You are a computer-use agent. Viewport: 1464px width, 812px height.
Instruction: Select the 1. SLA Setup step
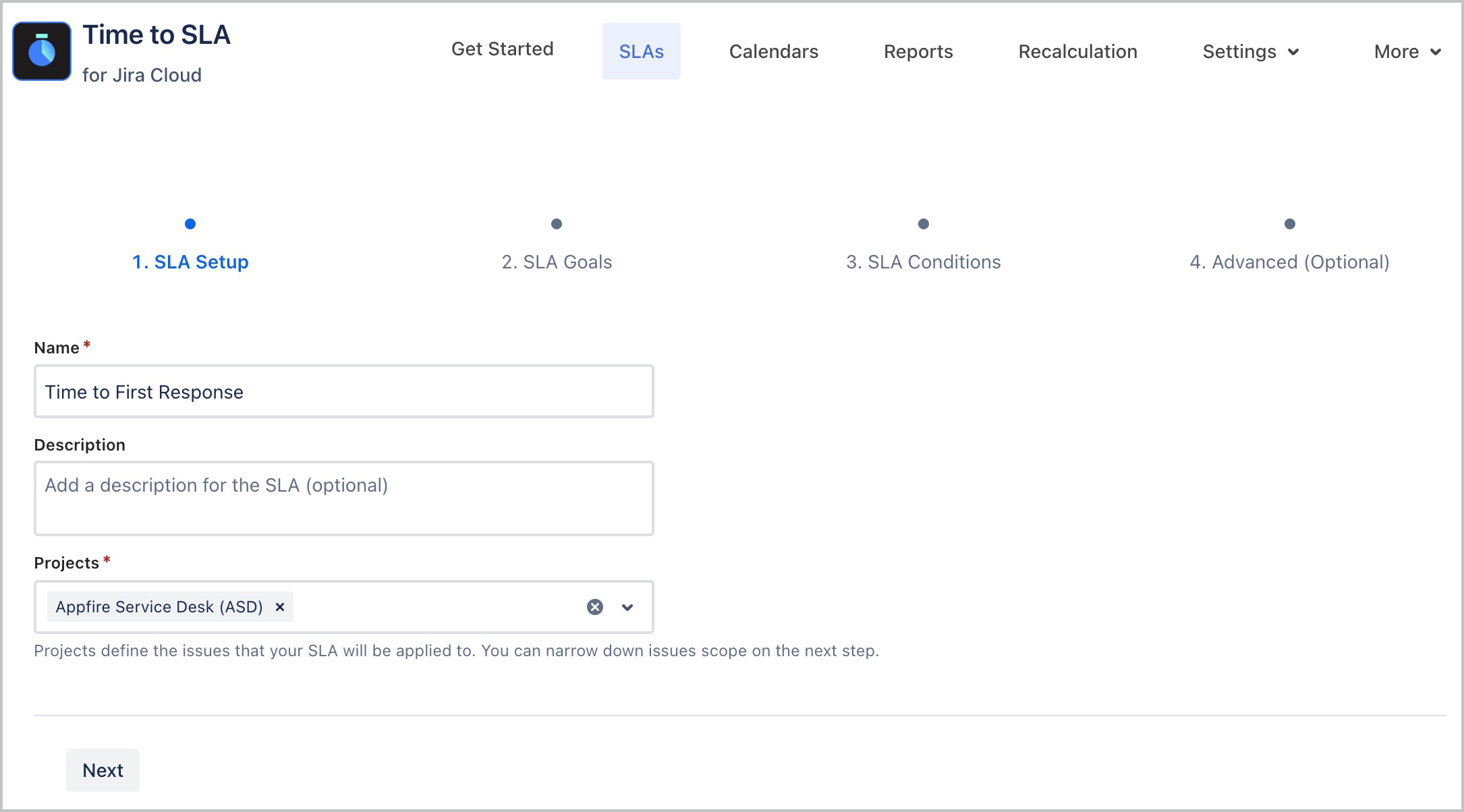coord(190,262)
